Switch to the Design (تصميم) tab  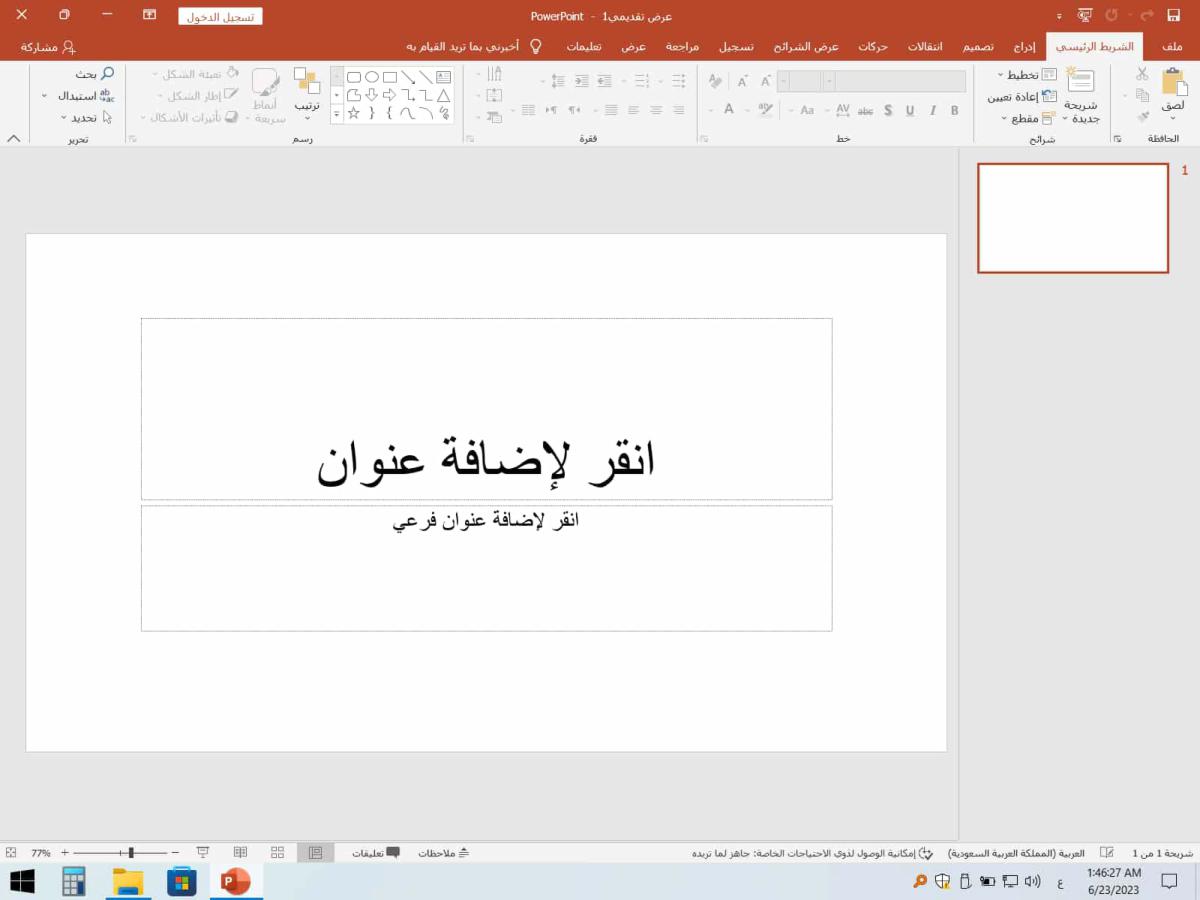978,47
